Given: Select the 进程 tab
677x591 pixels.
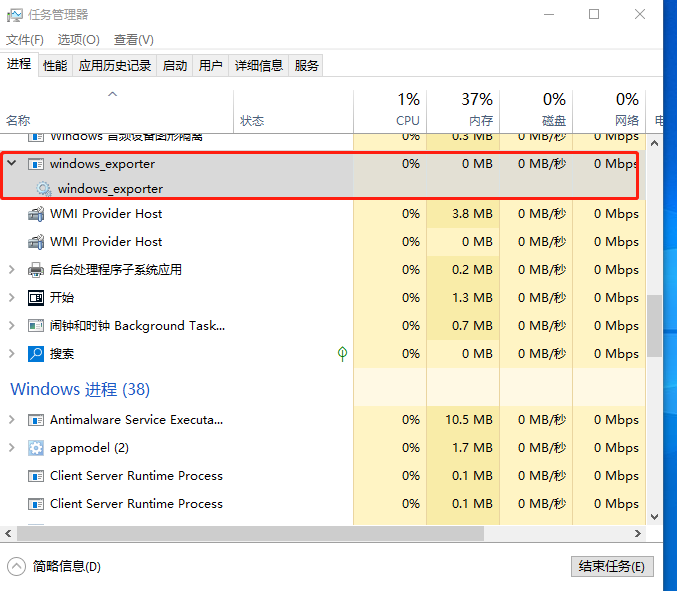Looking at the screenshot, I should coord(19,64).
